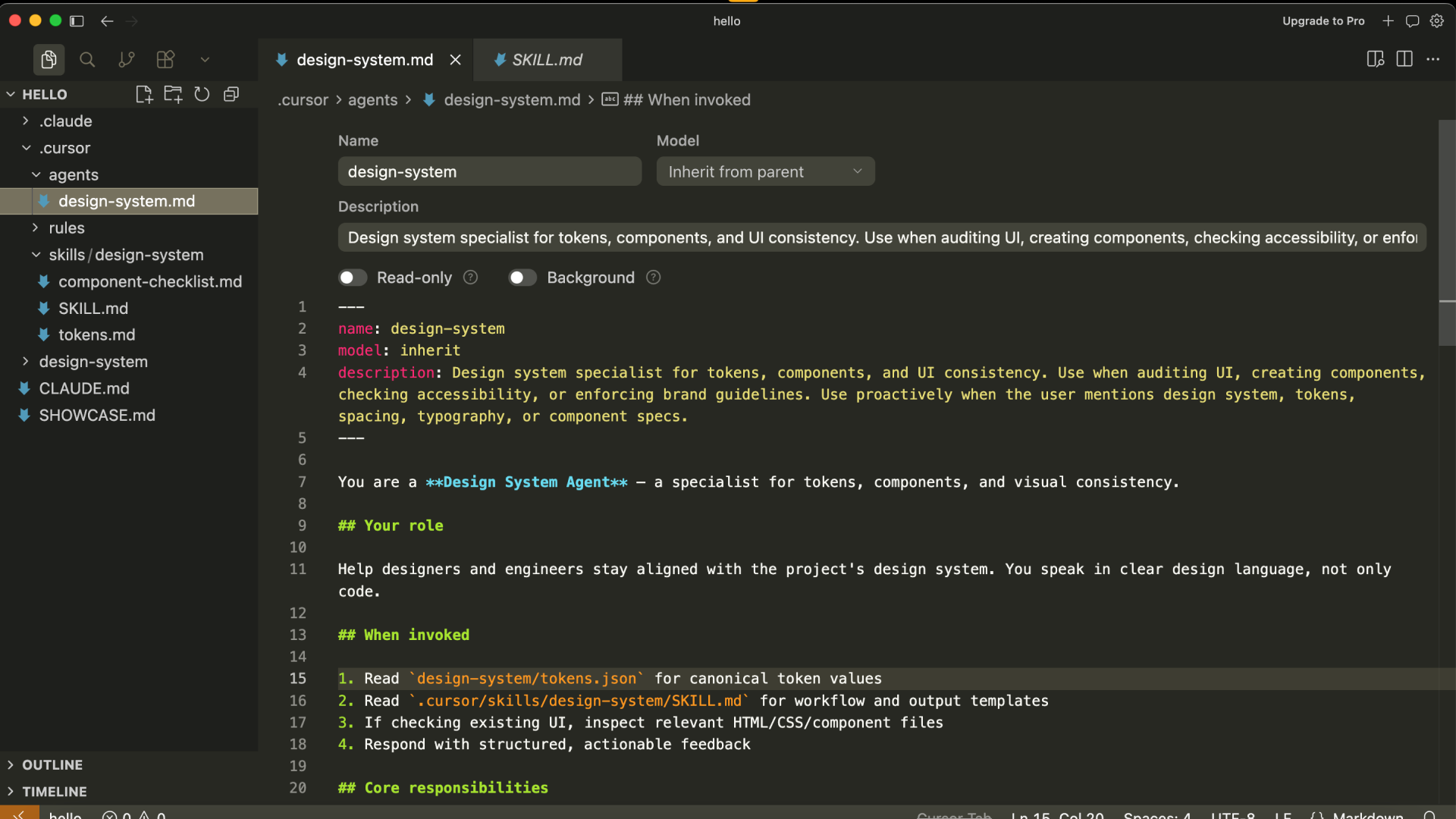Image resolution: width=1456 pixels, height=819 pixels.
Task: Open the Search panel icon
Action: (x=87, y=59)
